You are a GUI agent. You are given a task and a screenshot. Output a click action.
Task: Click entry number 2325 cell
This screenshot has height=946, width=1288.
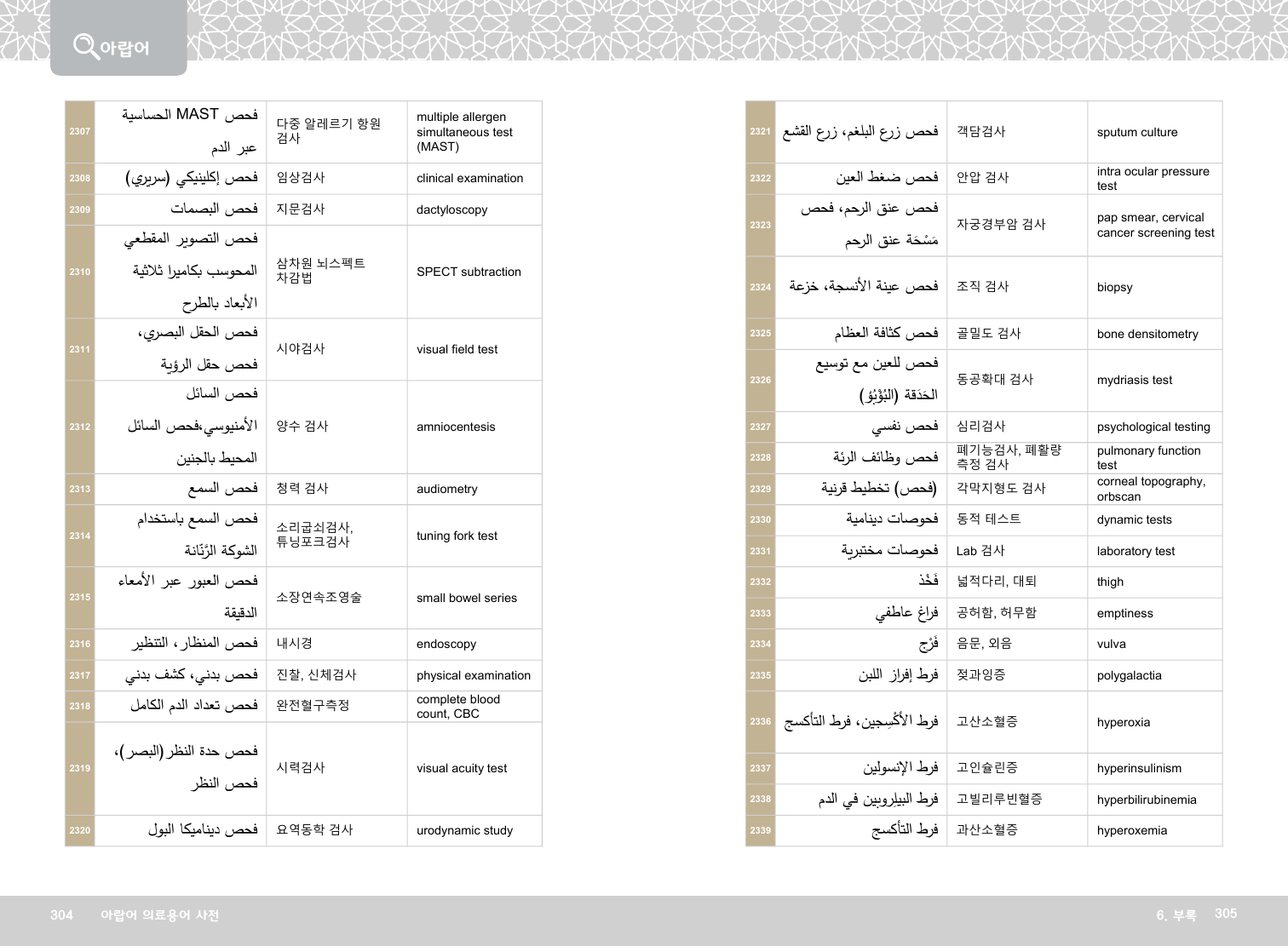coord(761,334)
